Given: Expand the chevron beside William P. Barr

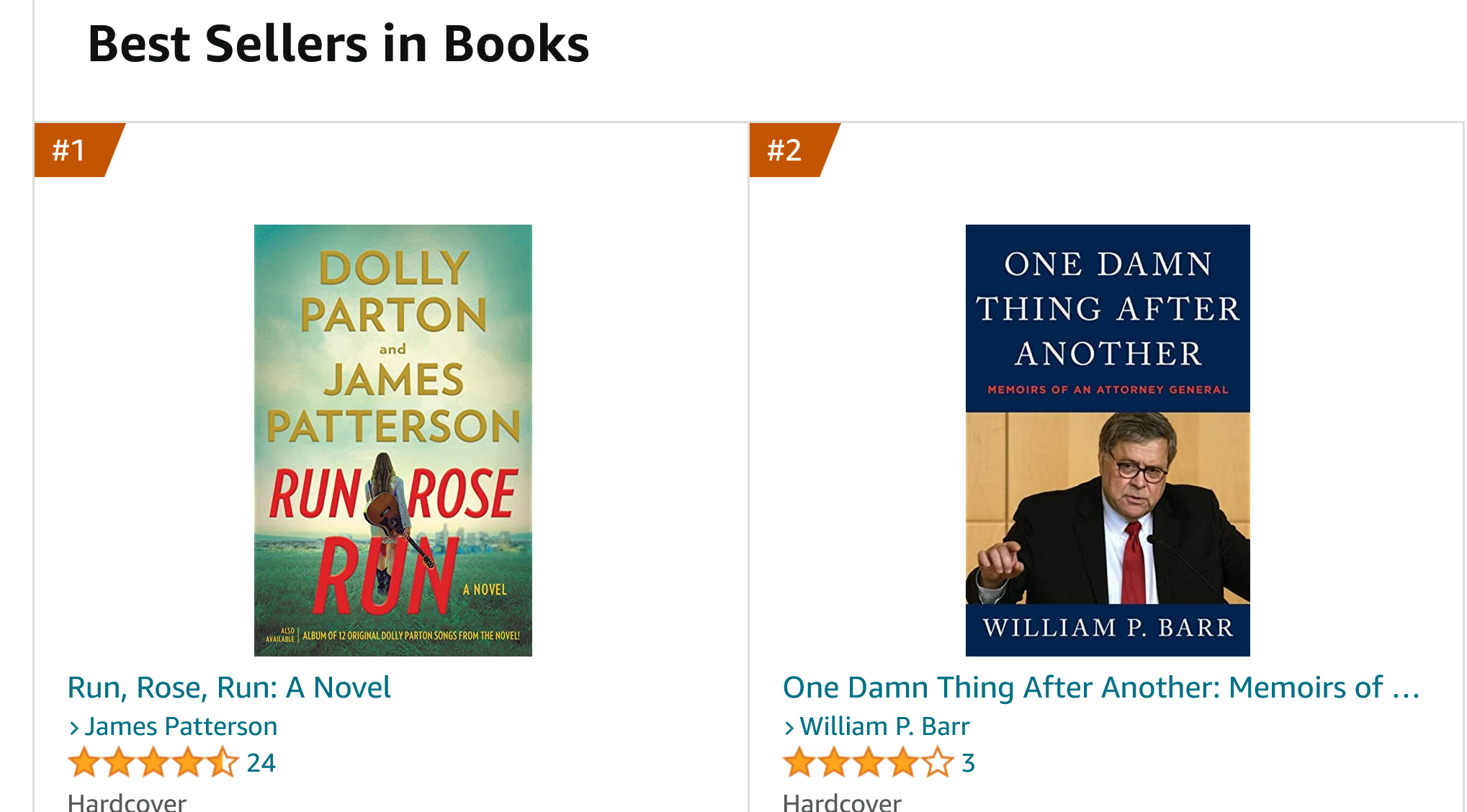Looking at the screenshot, I should (x=789, y=728).
